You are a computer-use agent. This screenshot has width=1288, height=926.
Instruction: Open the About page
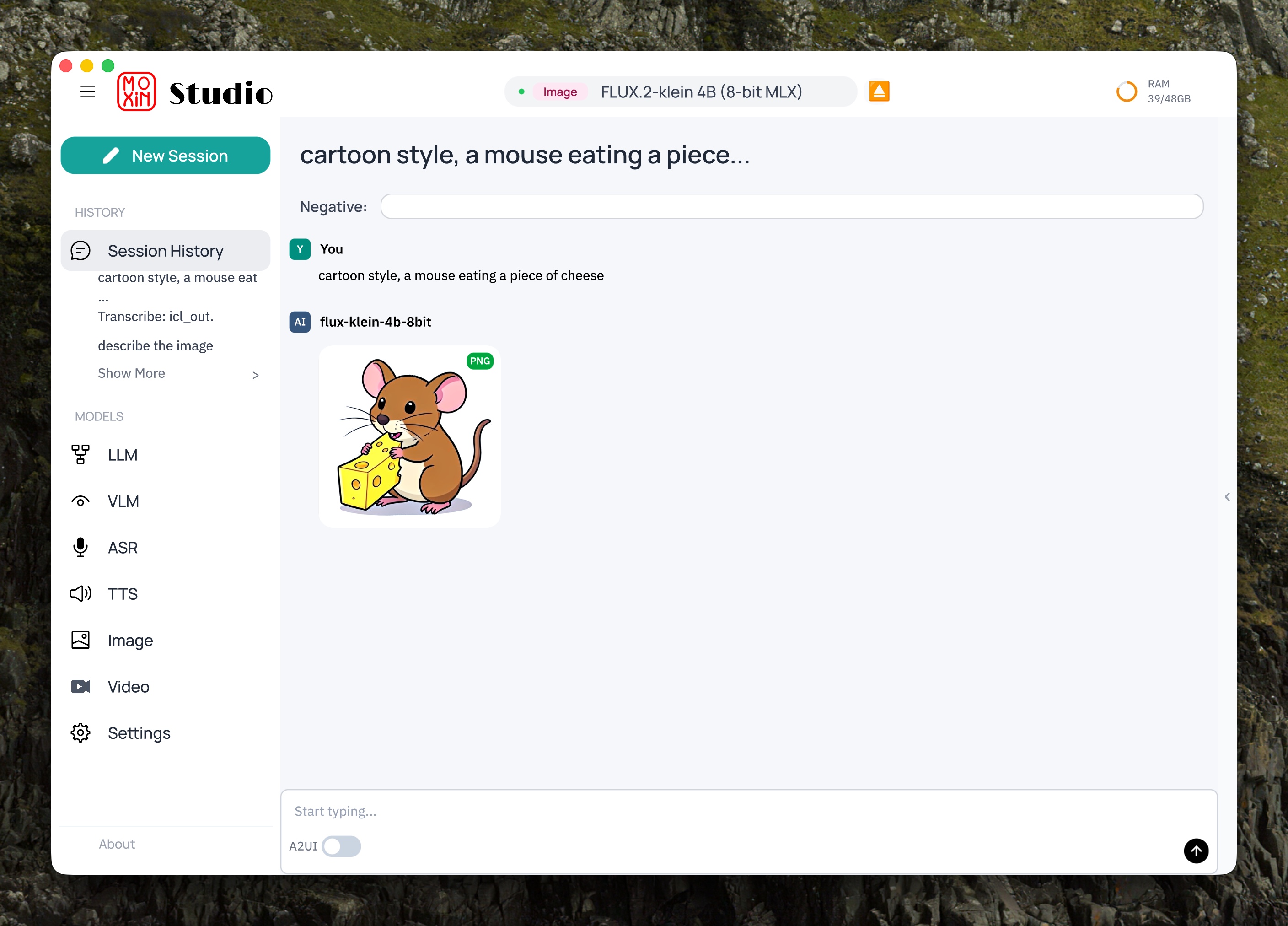(117, 844)
